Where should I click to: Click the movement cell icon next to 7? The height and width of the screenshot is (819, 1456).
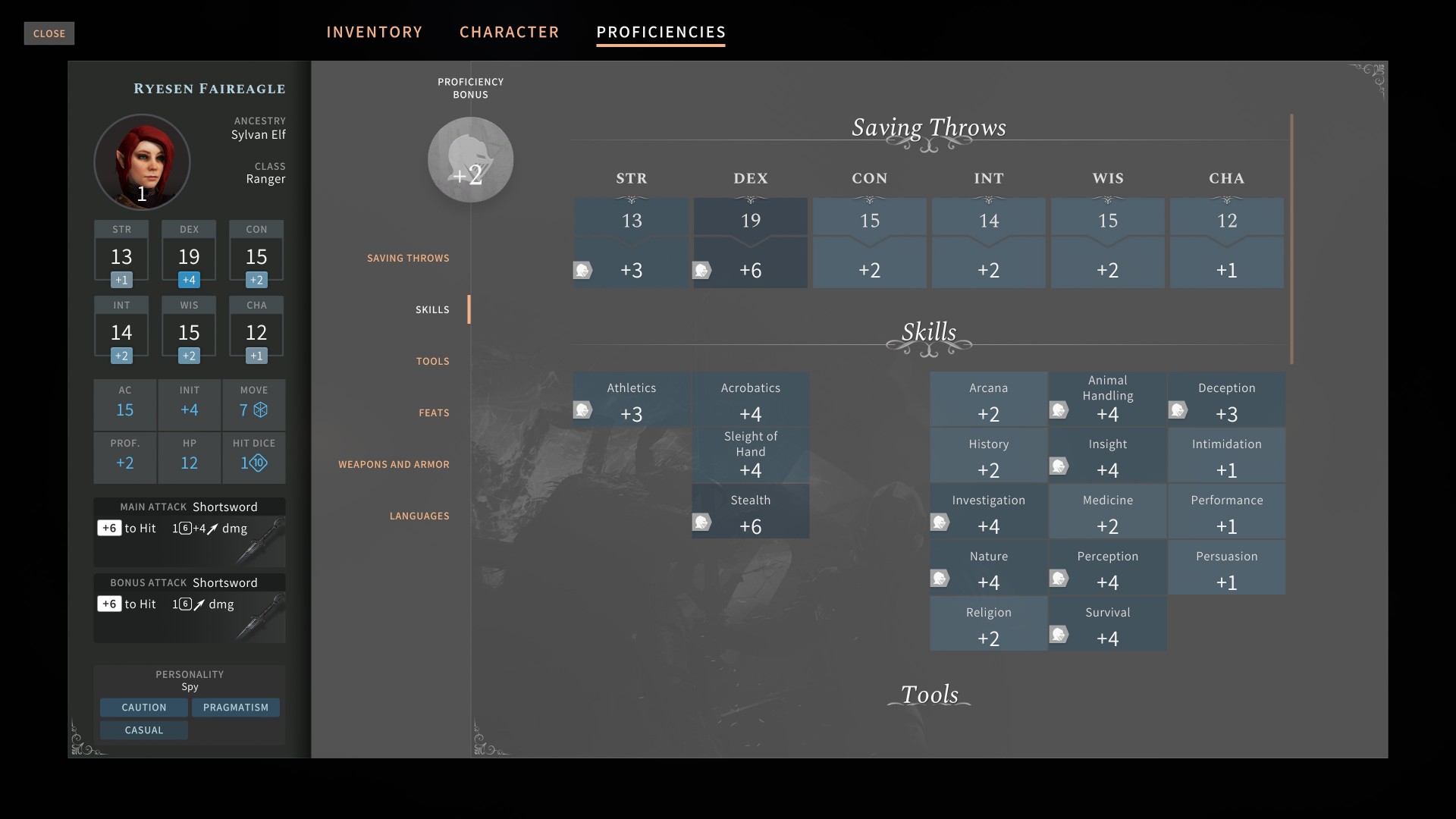click(x=261, y=410)
